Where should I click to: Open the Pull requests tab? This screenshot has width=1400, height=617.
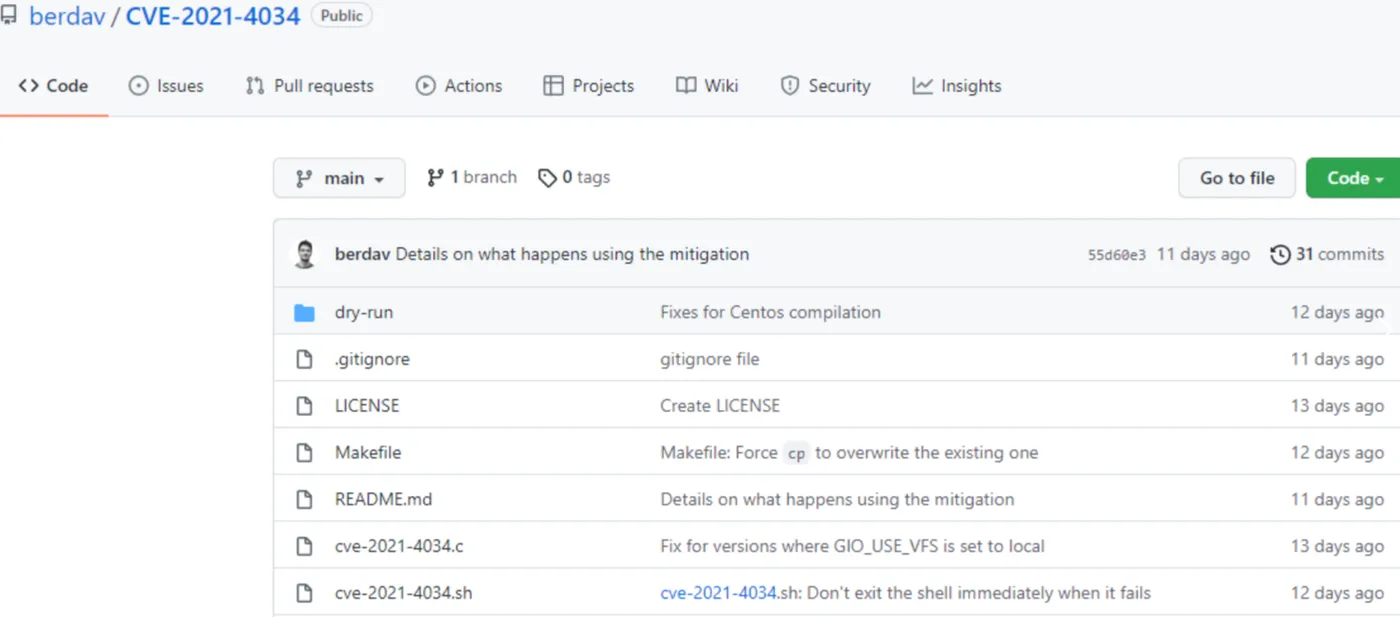click(309, 86)
